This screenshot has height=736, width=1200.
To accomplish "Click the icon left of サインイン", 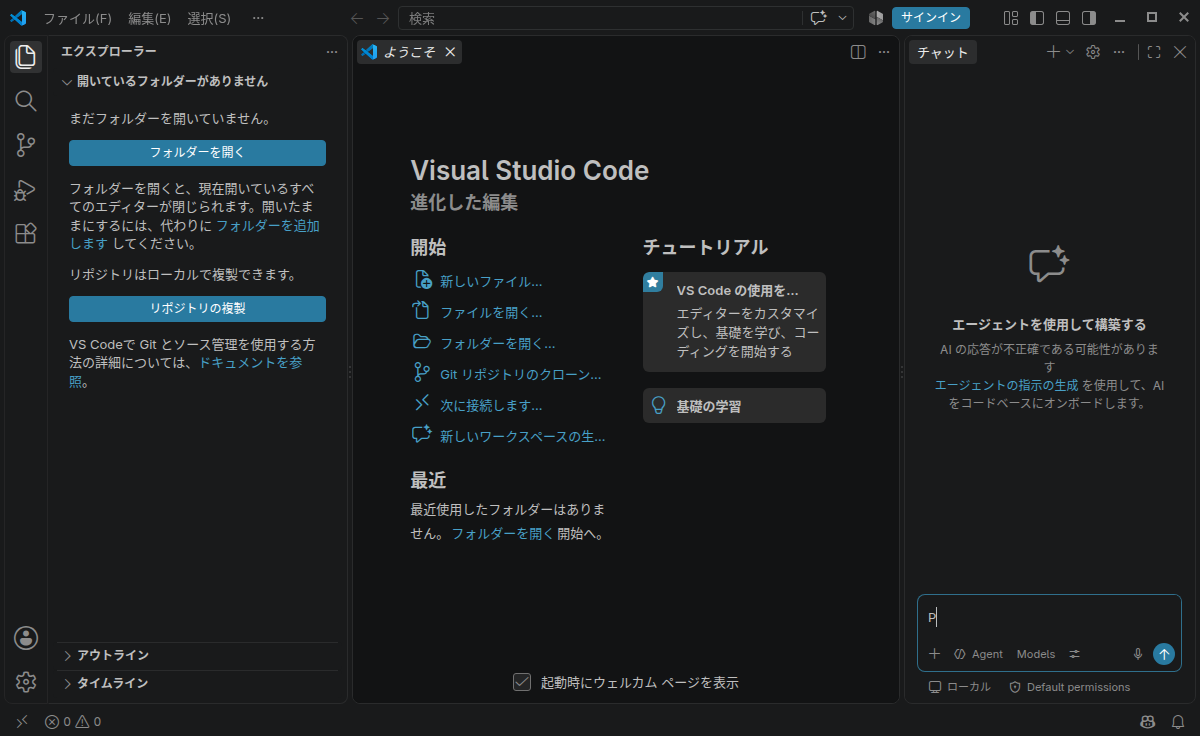I will (876, 18).
